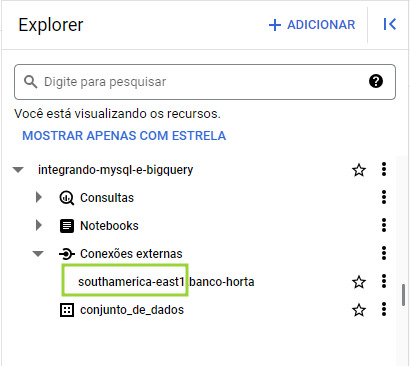Viewport: 410px width, 366px height.
Task: Open more options for banco-horta connection
Action: (x=384, y=281)
